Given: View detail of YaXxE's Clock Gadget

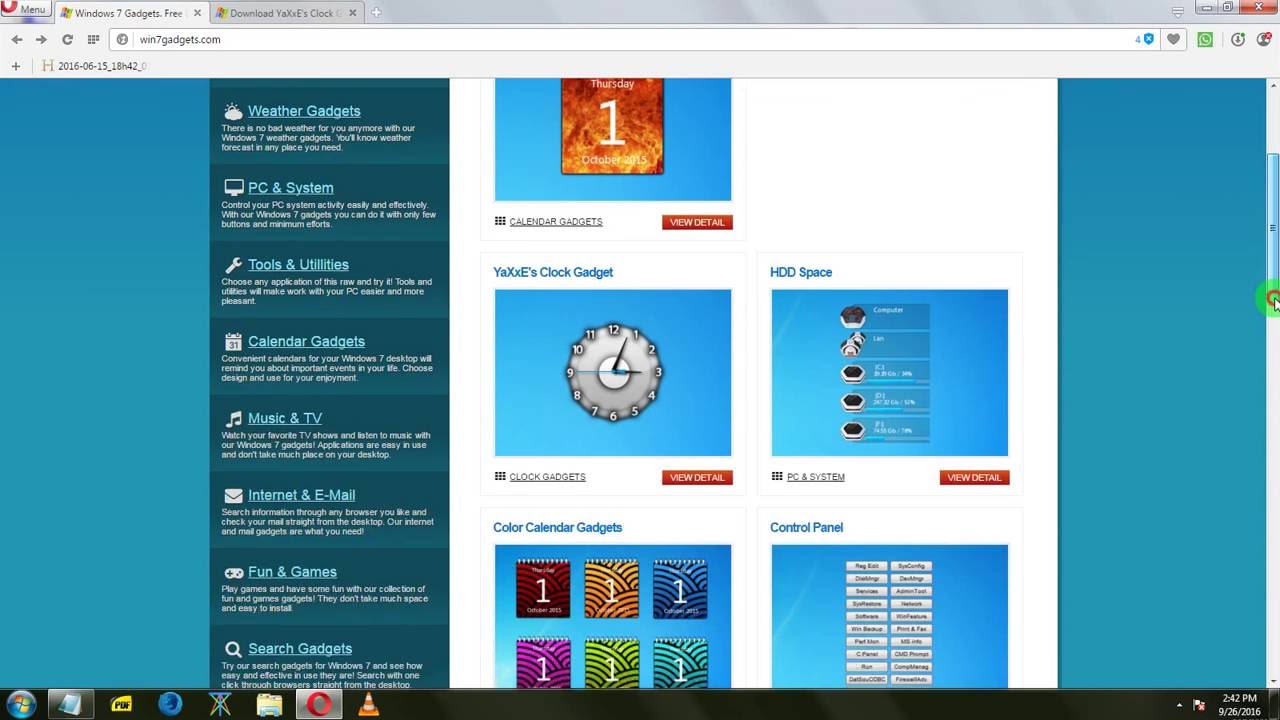Looking at the screenshot, I should [x=697, y=477].
